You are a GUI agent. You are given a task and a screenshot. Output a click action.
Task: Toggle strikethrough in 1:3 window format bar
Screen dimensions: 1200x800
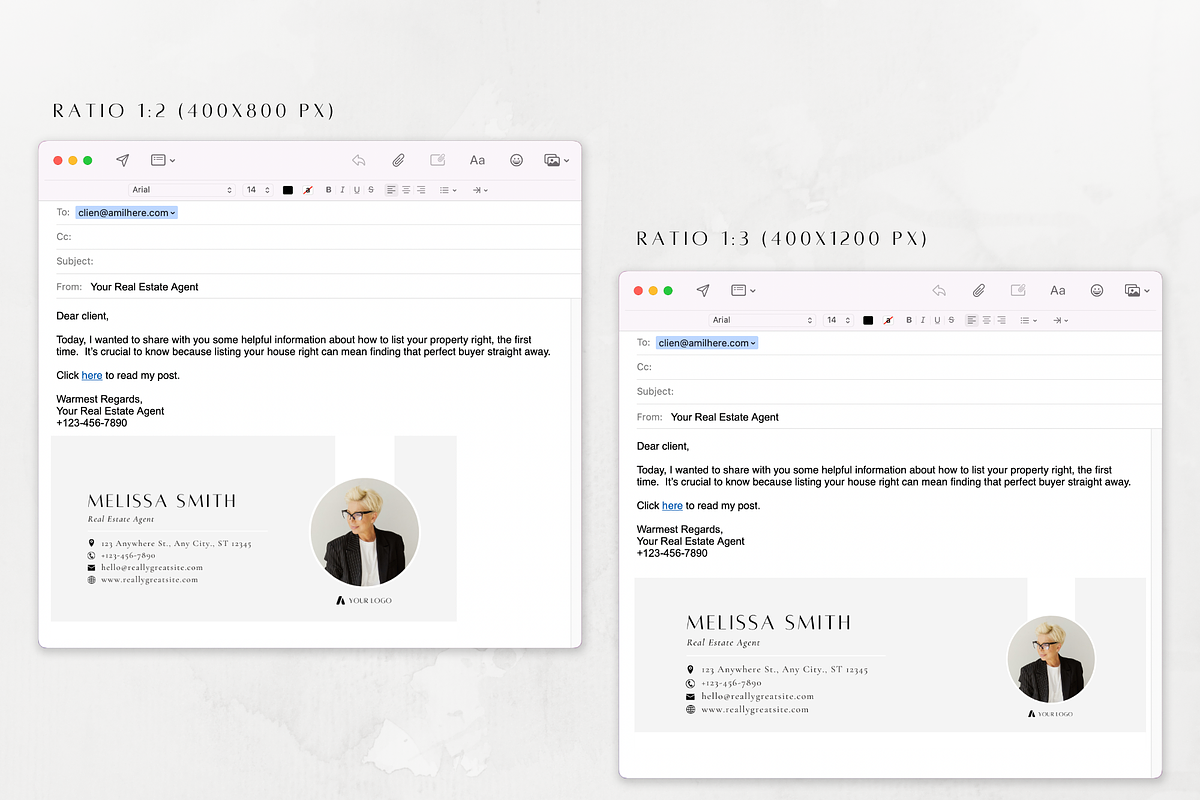pyautogui.click(x=951, y=320)
